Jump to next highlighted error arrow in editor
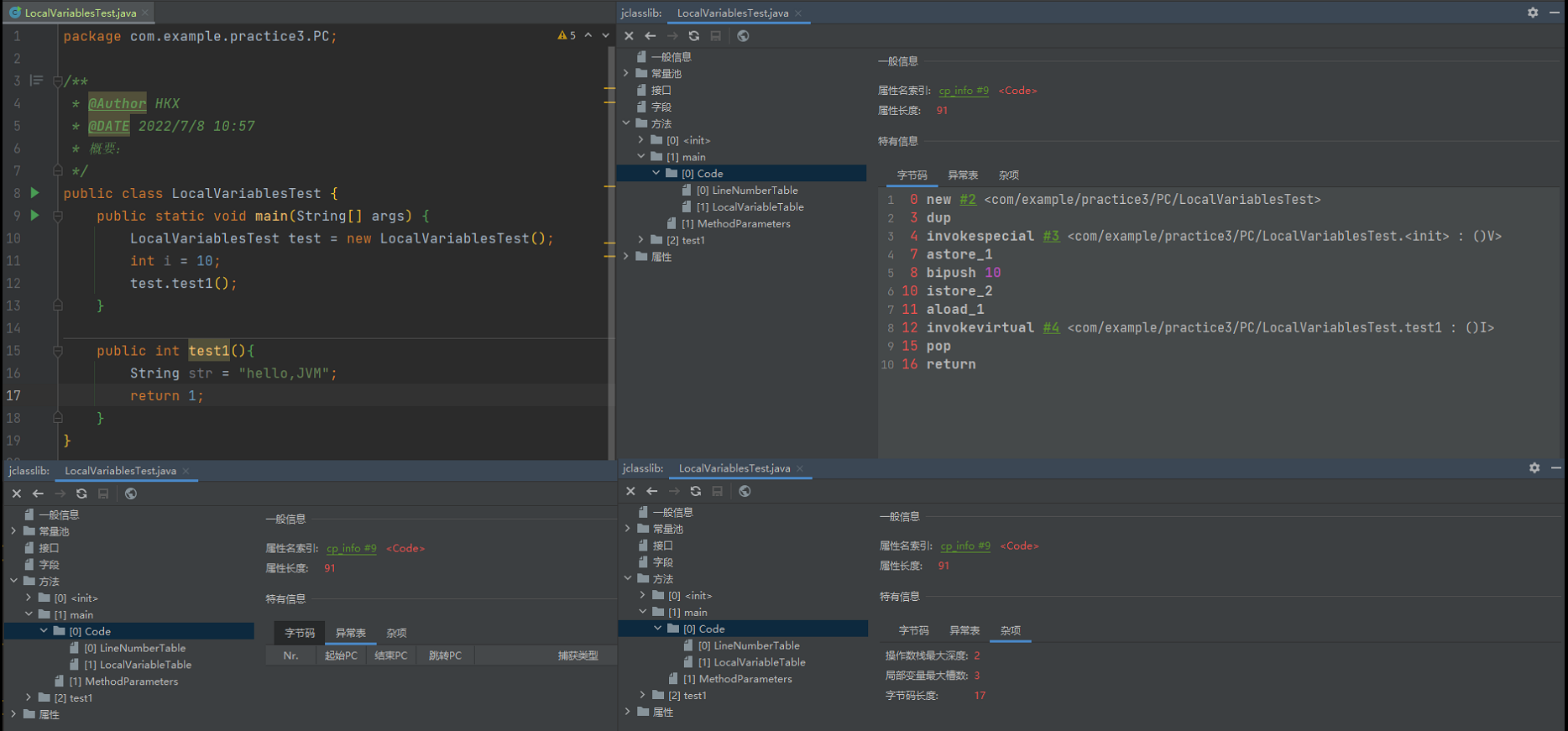This screenshot has width=1568, height=731. (x=605, y=35)
